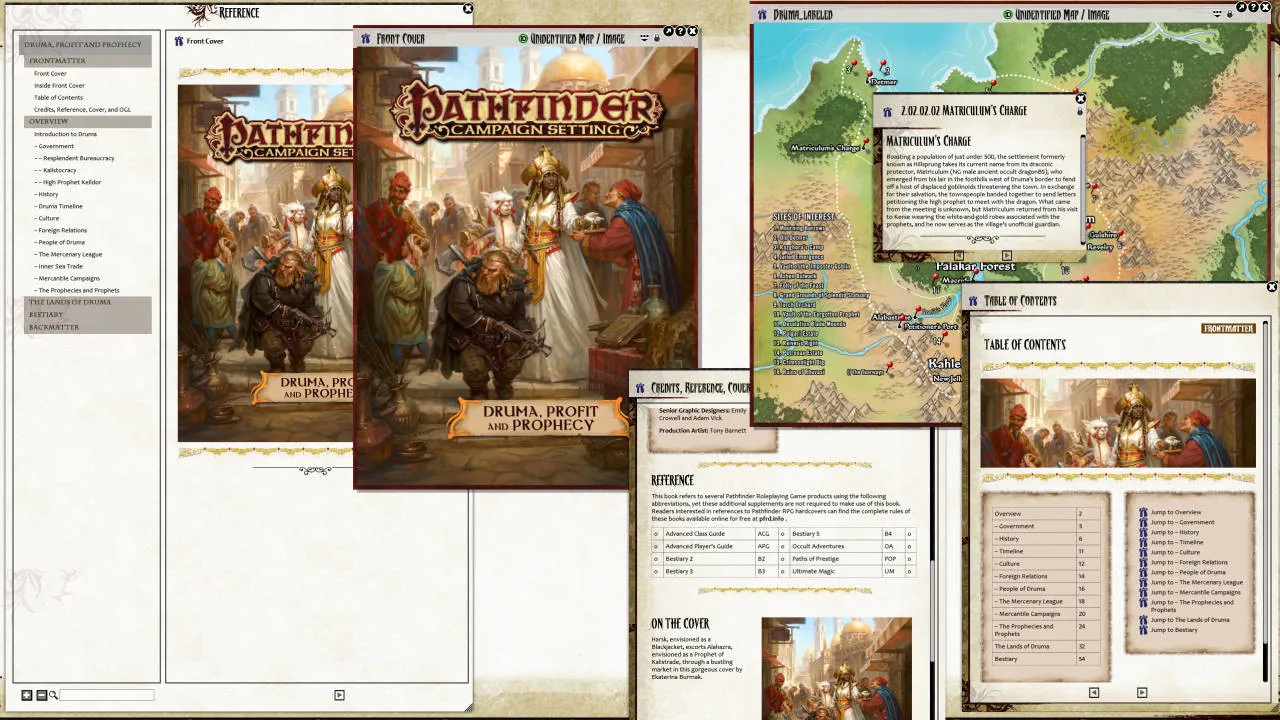Click Jump to Bestiary link
Screen dimensions: 1280x720
coord(1174,630)
